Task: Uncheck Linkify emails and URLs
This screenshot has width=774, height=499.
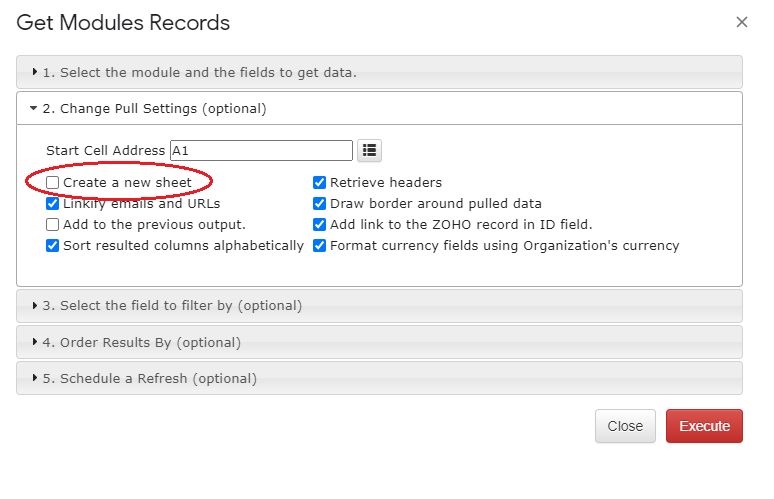Action: coord(52,203)
